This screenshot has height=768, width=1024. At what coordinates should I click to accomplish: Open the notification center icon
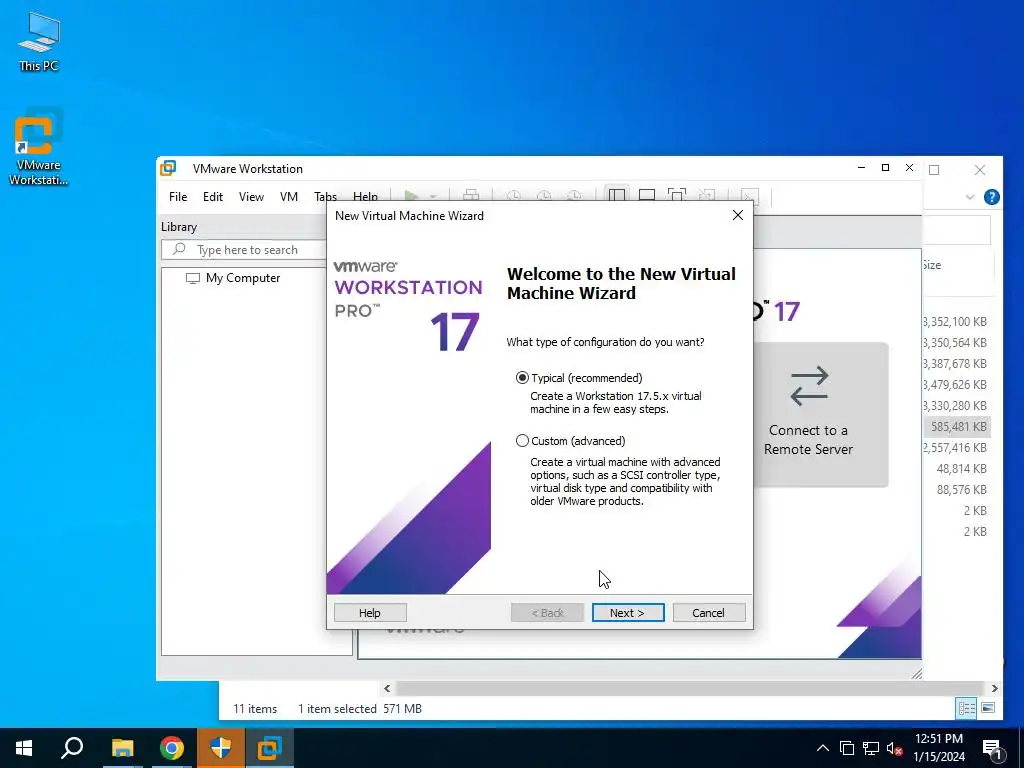coord(992,749)
